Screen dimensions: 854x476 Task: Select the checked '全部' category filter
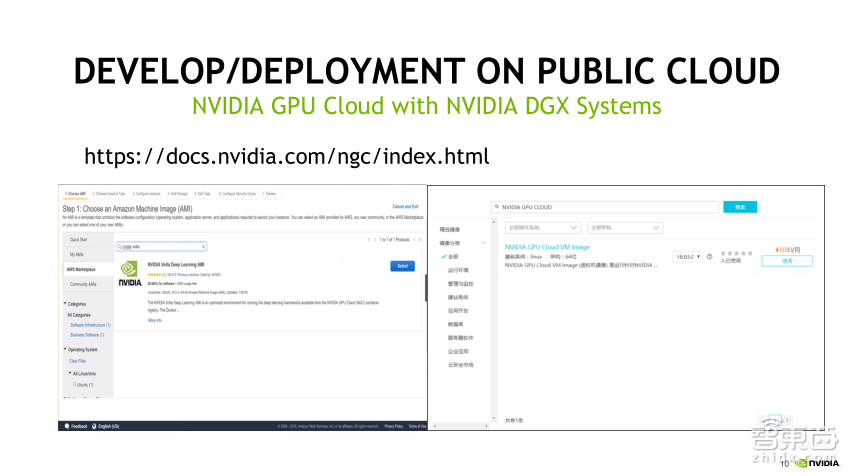pyautogui.click(x=451, y=257)
